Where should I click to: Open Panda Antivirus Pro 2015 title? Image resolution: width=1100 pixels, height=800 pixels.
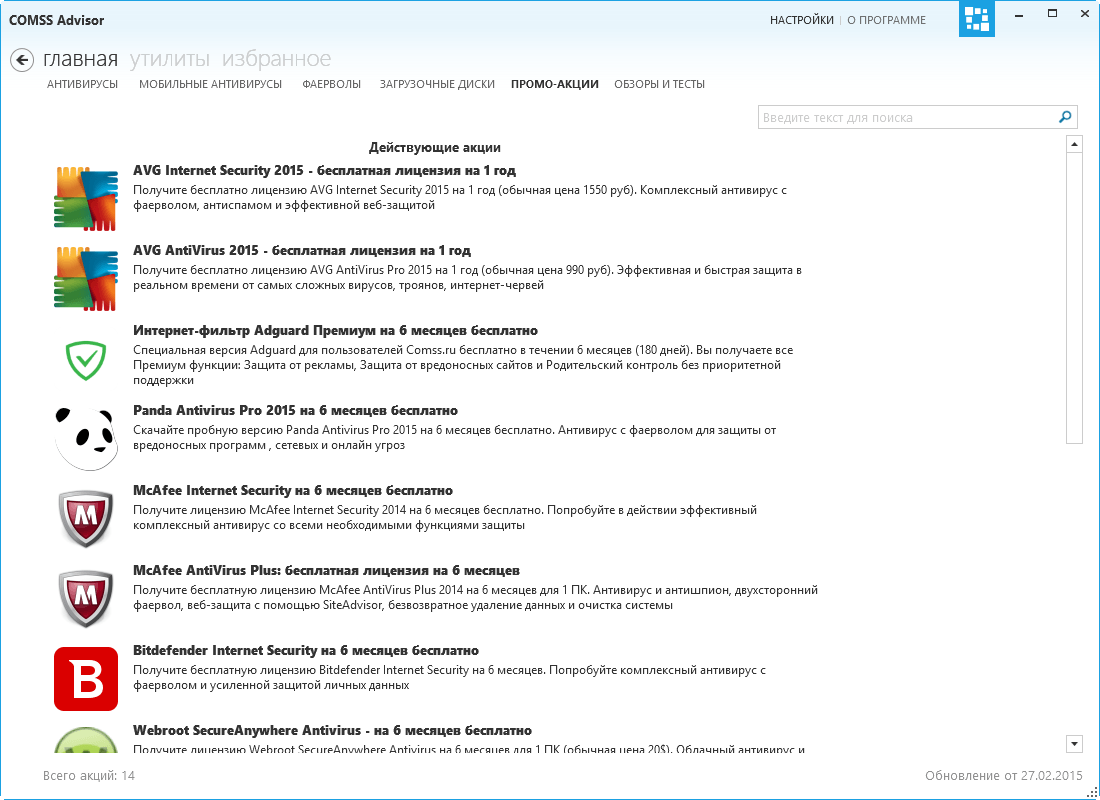295,411
